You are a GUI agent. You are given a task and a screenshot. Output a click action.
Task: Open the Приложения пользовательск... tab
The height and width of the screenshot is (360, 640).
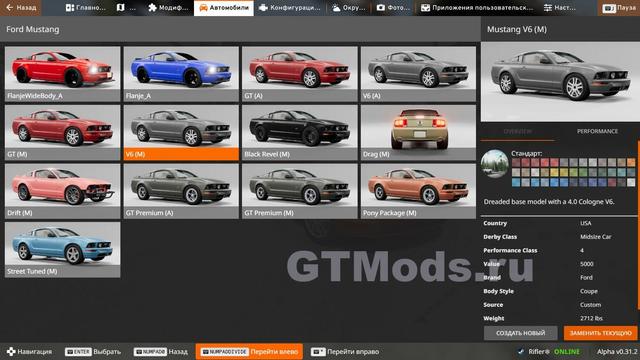tap(477, 8)
